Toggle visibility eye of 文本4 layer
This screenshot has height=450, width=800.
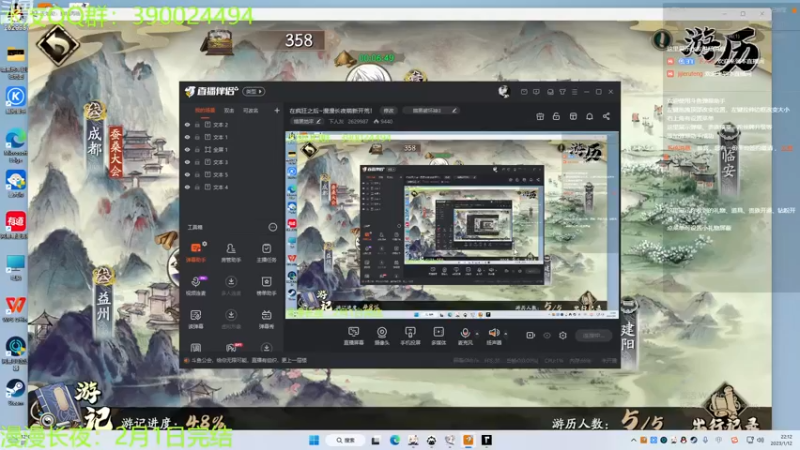(187, 187)
